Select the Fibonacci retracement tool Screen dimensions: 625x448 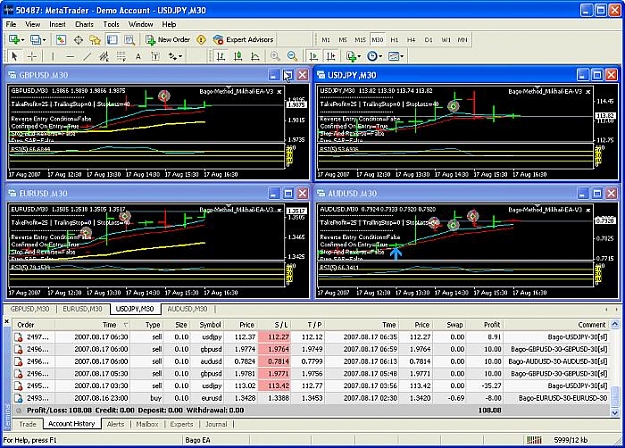pos(121,57)
